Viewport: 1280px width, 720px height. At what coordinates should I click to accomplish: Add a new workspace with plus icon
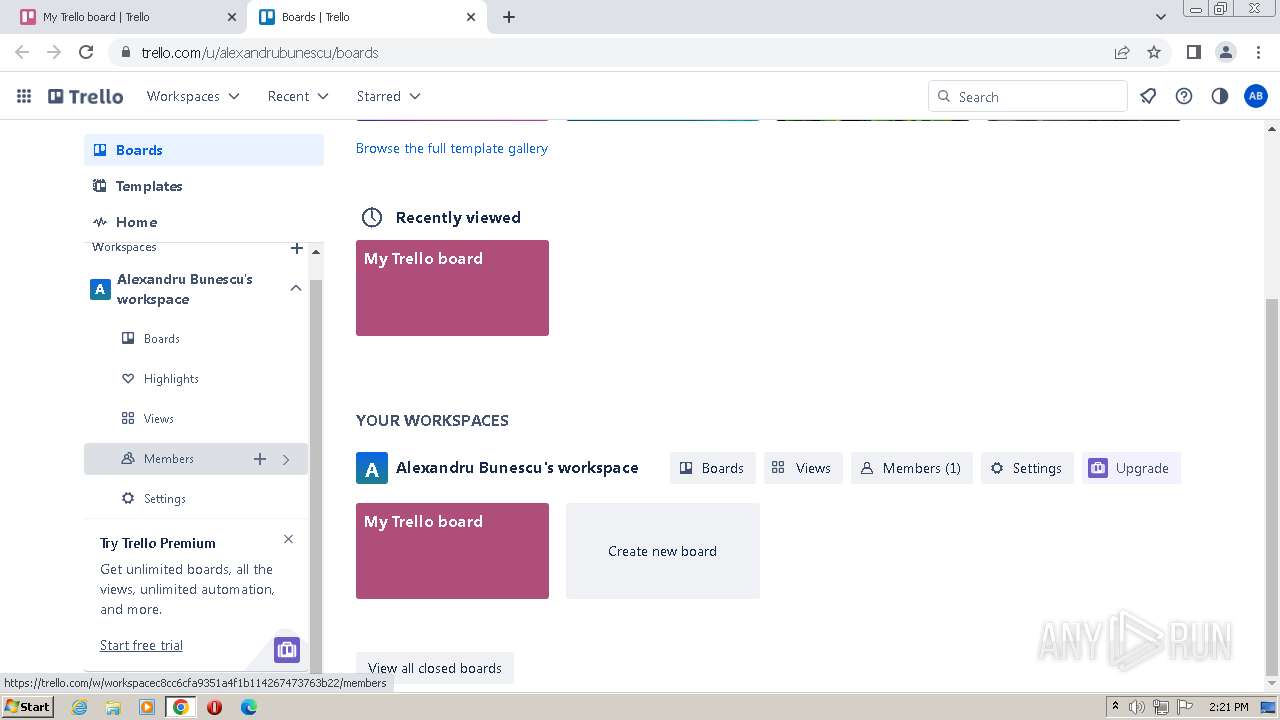coord(296,247)
